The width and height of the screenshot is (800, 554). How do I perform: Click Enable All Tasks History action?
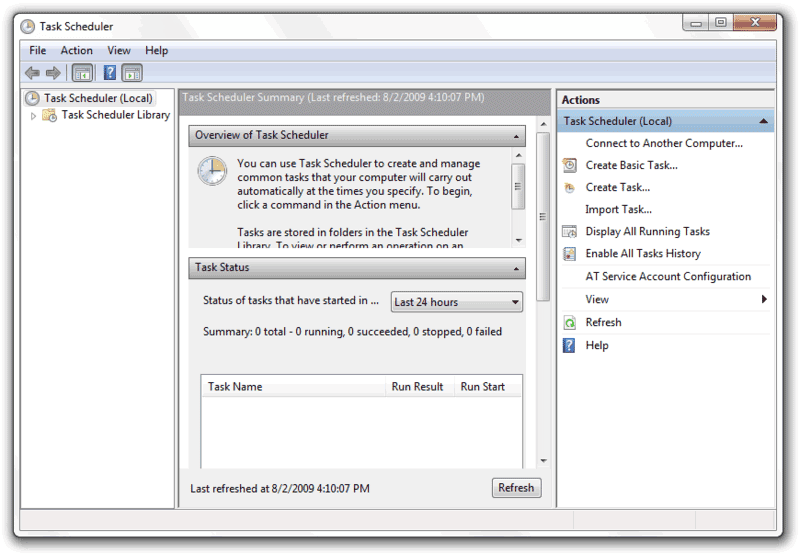[643, 254]
